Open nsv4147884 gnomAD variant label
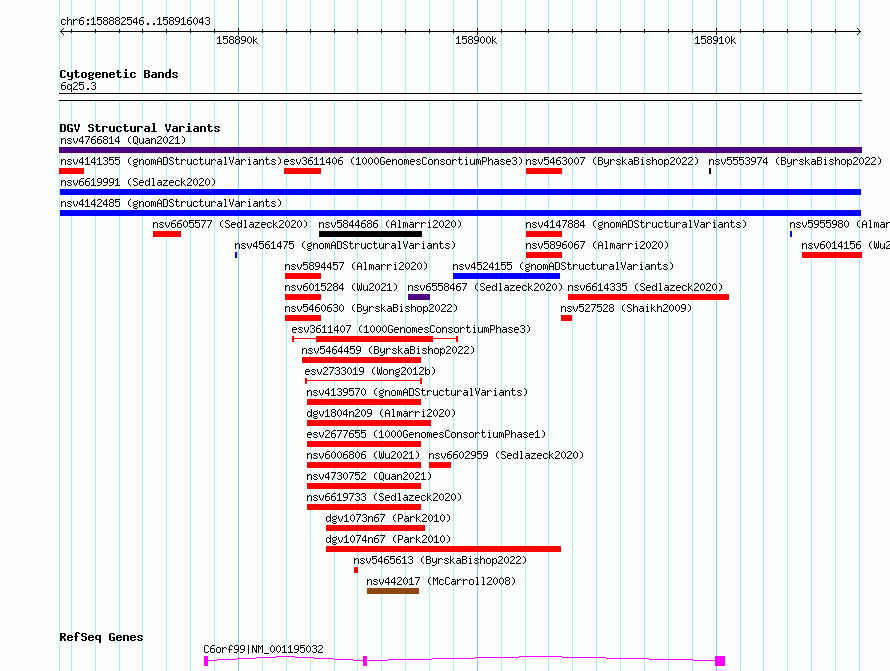Viewport: 890px width, 671px height. pos(636,224)
